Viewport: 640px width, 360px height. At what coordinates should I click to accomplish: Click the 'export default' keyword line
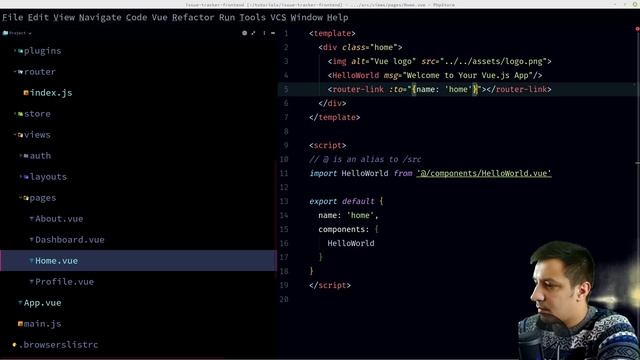[x=342, y=201]
